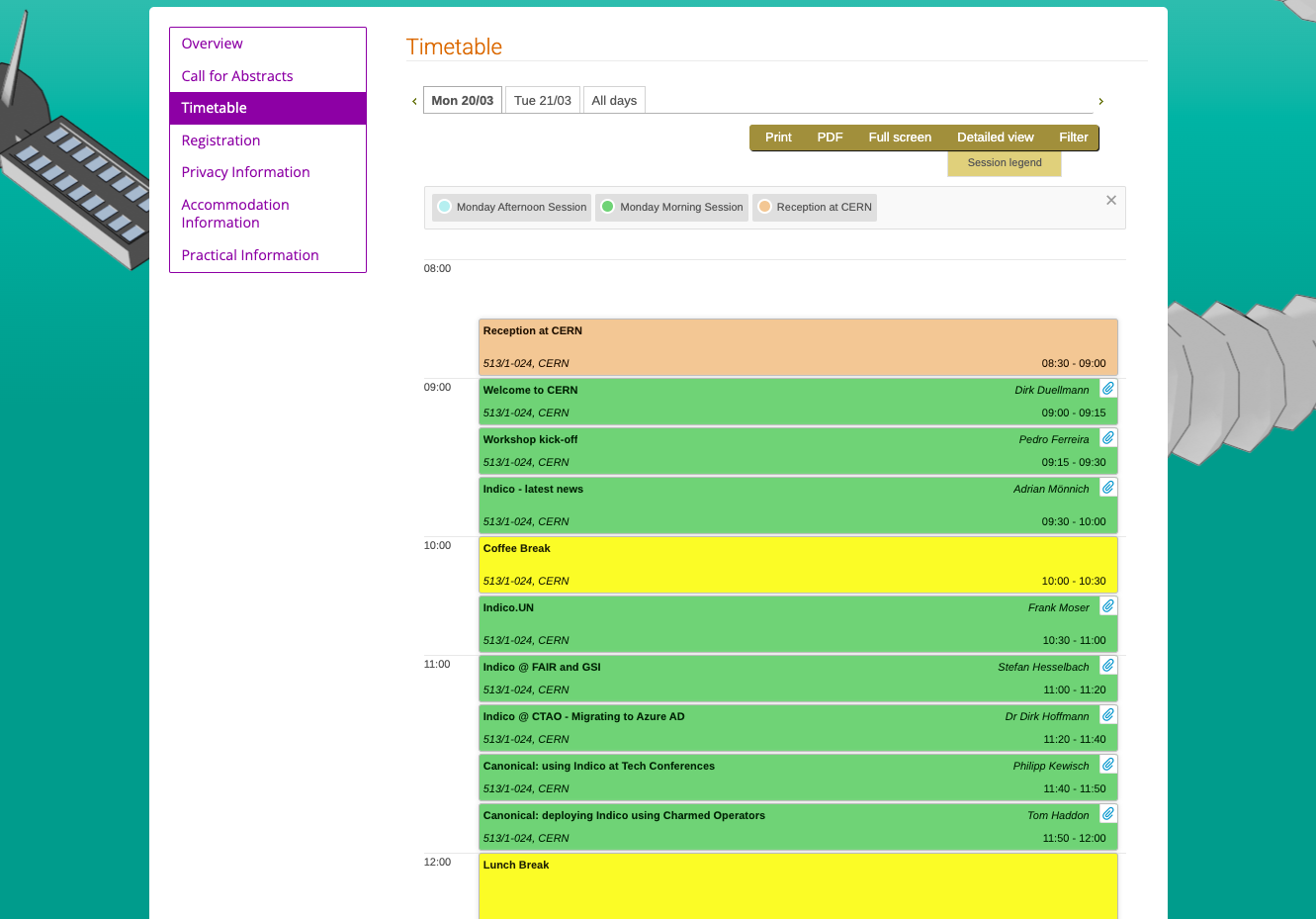Screen dimensions: 1316x919
Task: Toggle Reception at CERN legend entry
Action: tap(815, 207)
